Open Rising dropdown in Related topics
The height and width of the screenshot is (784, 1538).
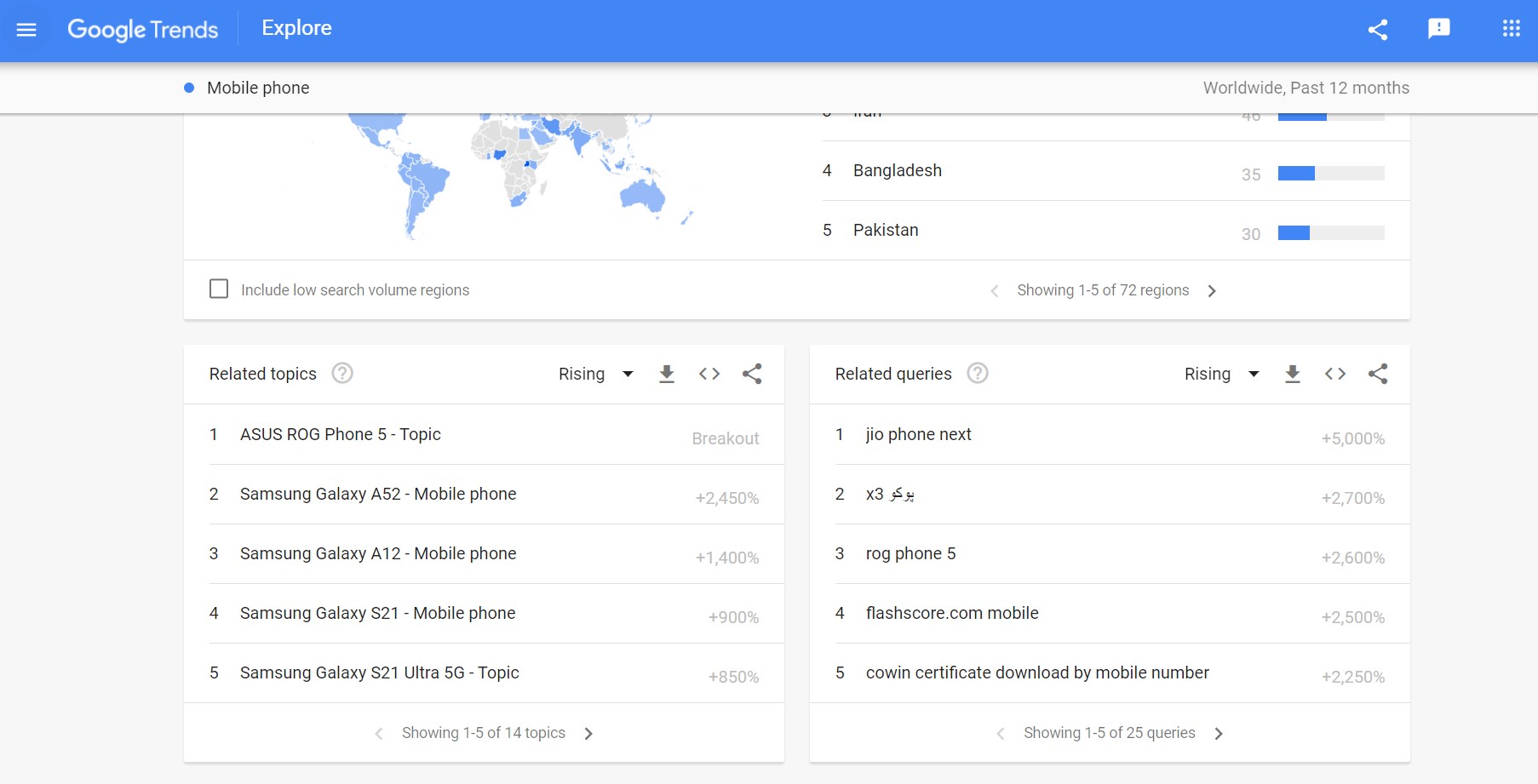click(596, 374)
